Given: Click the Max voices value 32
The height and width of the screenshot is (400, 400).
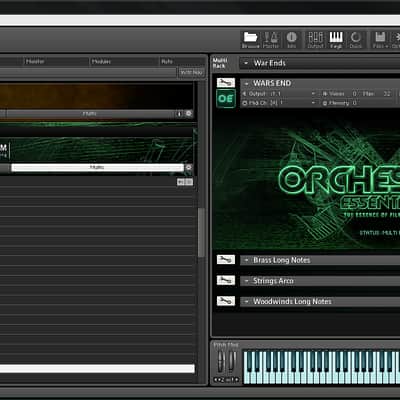Looking at the screenshot, I should coord(387,94).
